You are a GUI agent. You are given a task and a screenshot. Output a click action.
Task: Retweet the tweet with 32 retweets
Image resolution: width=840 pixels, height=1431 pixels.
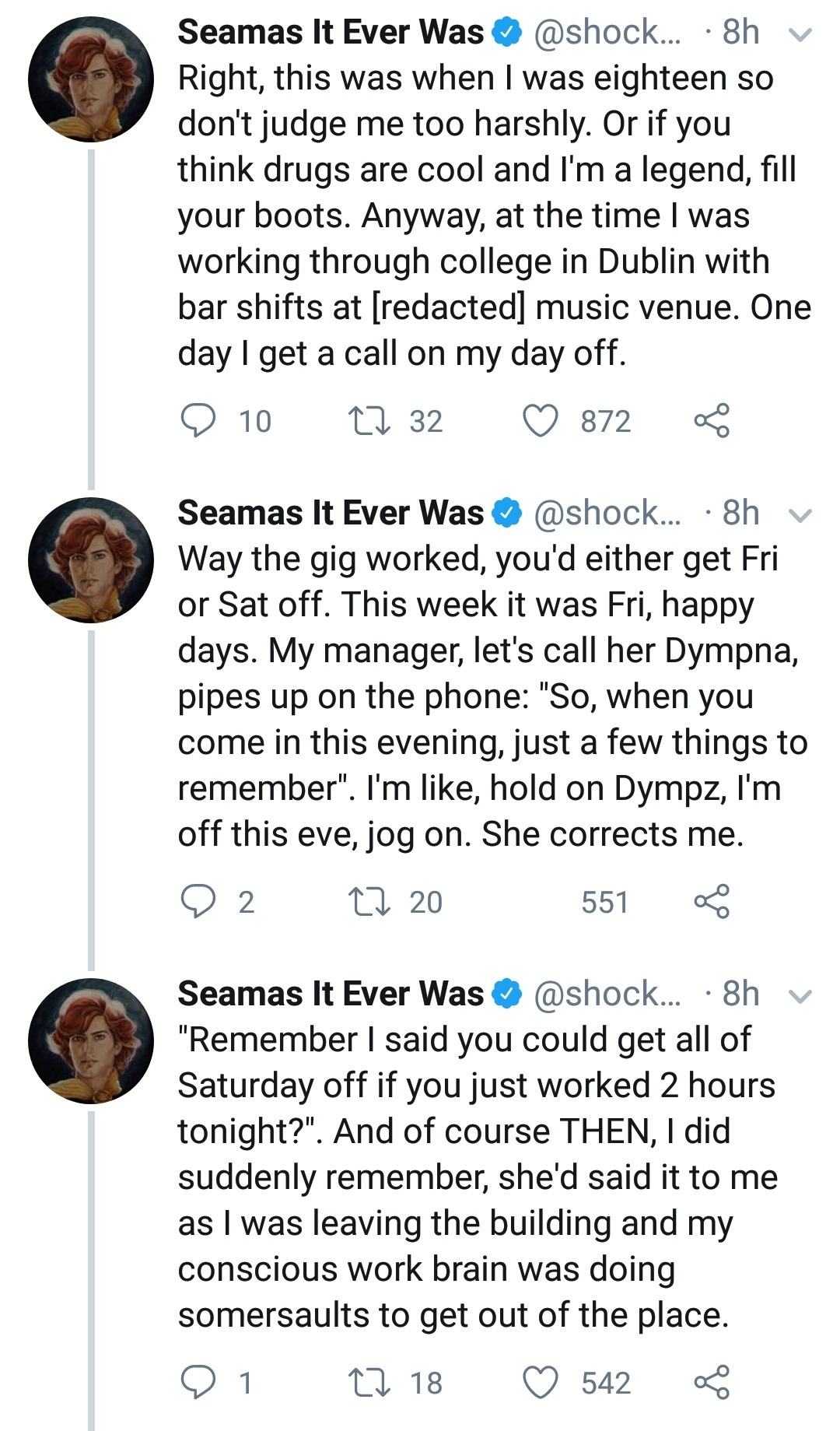pyautogui.click(x=369, y=421)
